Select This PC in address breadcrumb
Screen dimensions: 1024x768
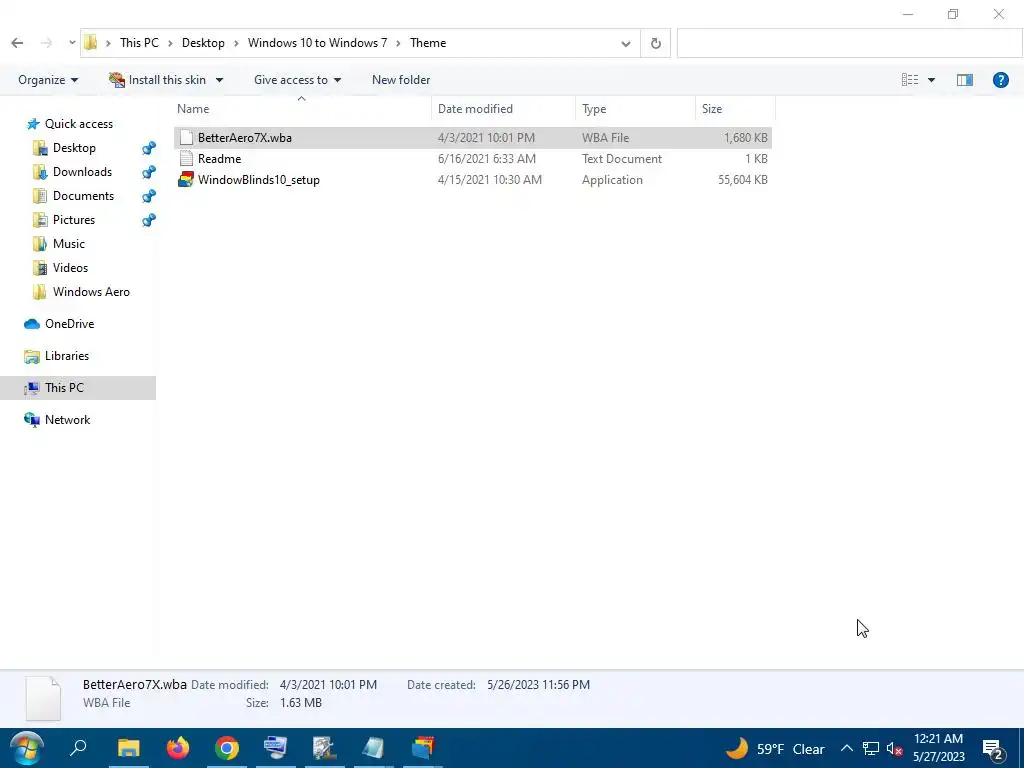pyautogui.click(x=139, y=43)
